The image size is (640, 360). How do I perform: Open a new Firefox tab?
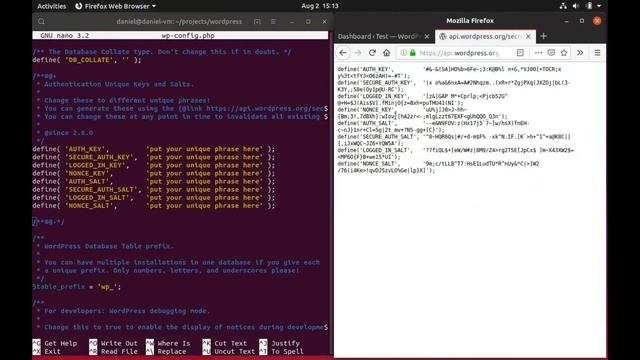point(543,36)
